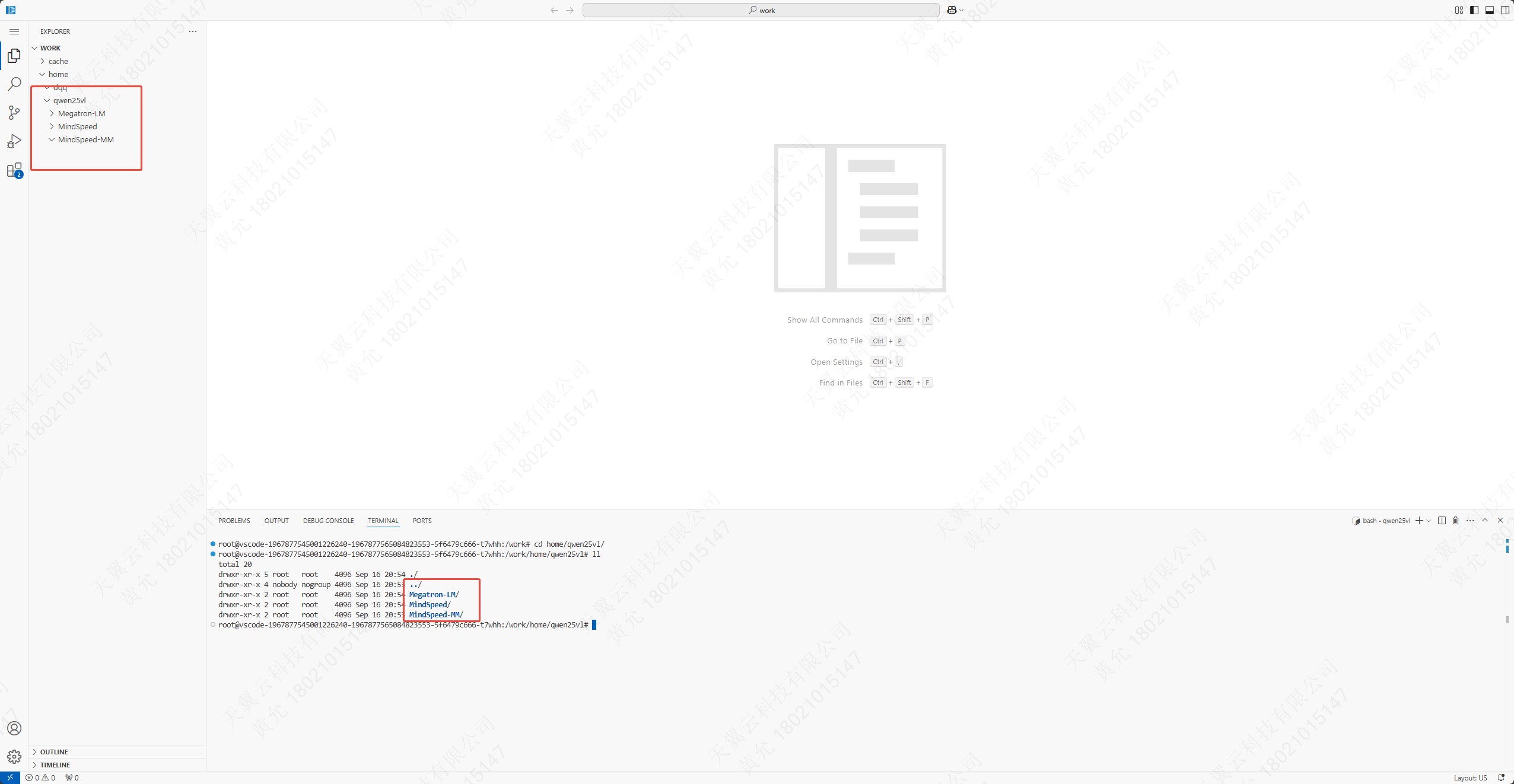Collapse the WORK root folder
Screen dimensions: 1514x784
pyautogui.click(x=117, y=48)
